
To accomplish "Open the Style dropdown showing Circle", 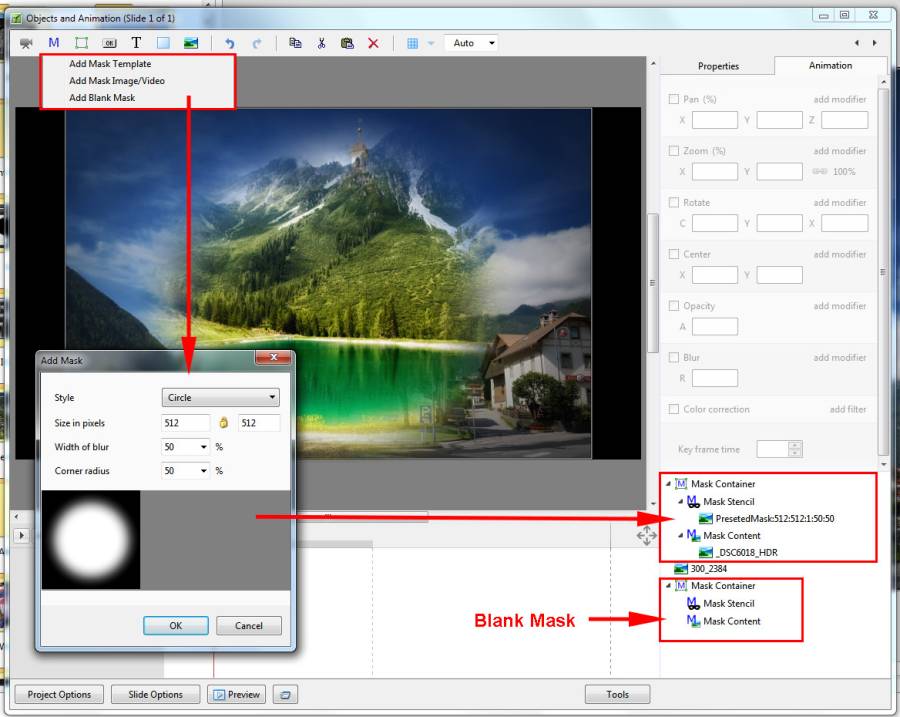I will point(220,397).
